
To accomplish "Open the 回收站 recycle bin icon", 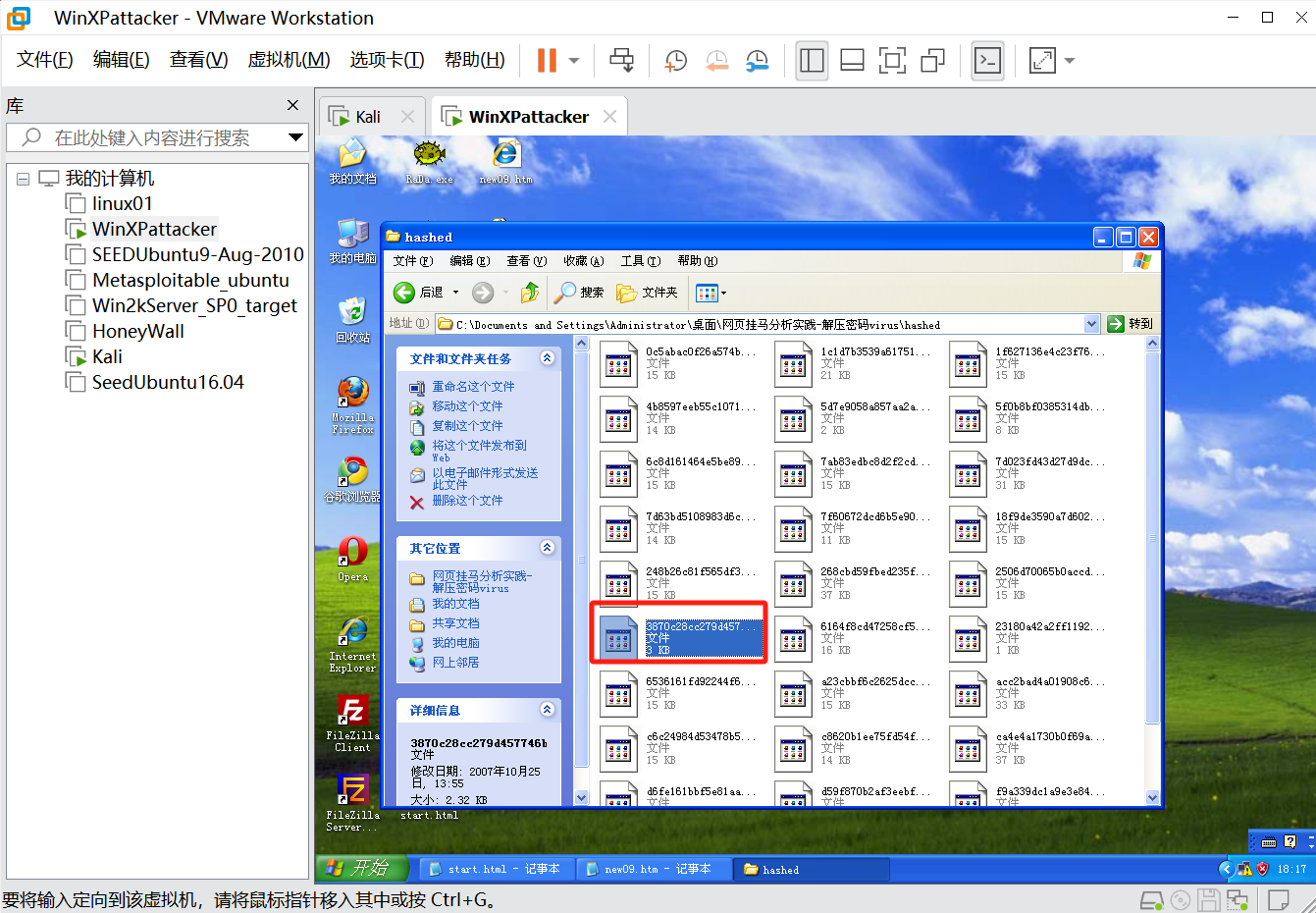I will (x=352, y=319).
